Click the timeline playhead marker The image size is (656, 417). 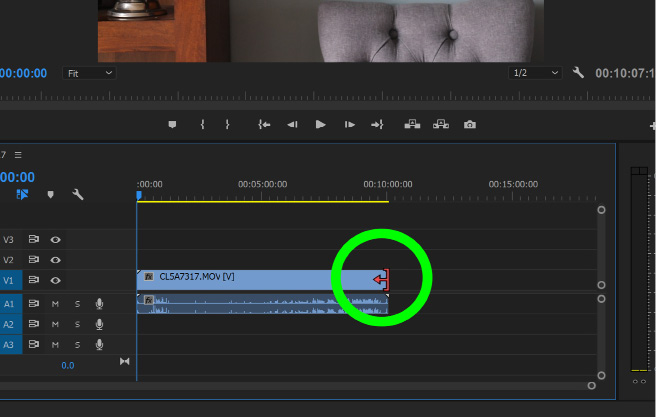tap(139, 195)
